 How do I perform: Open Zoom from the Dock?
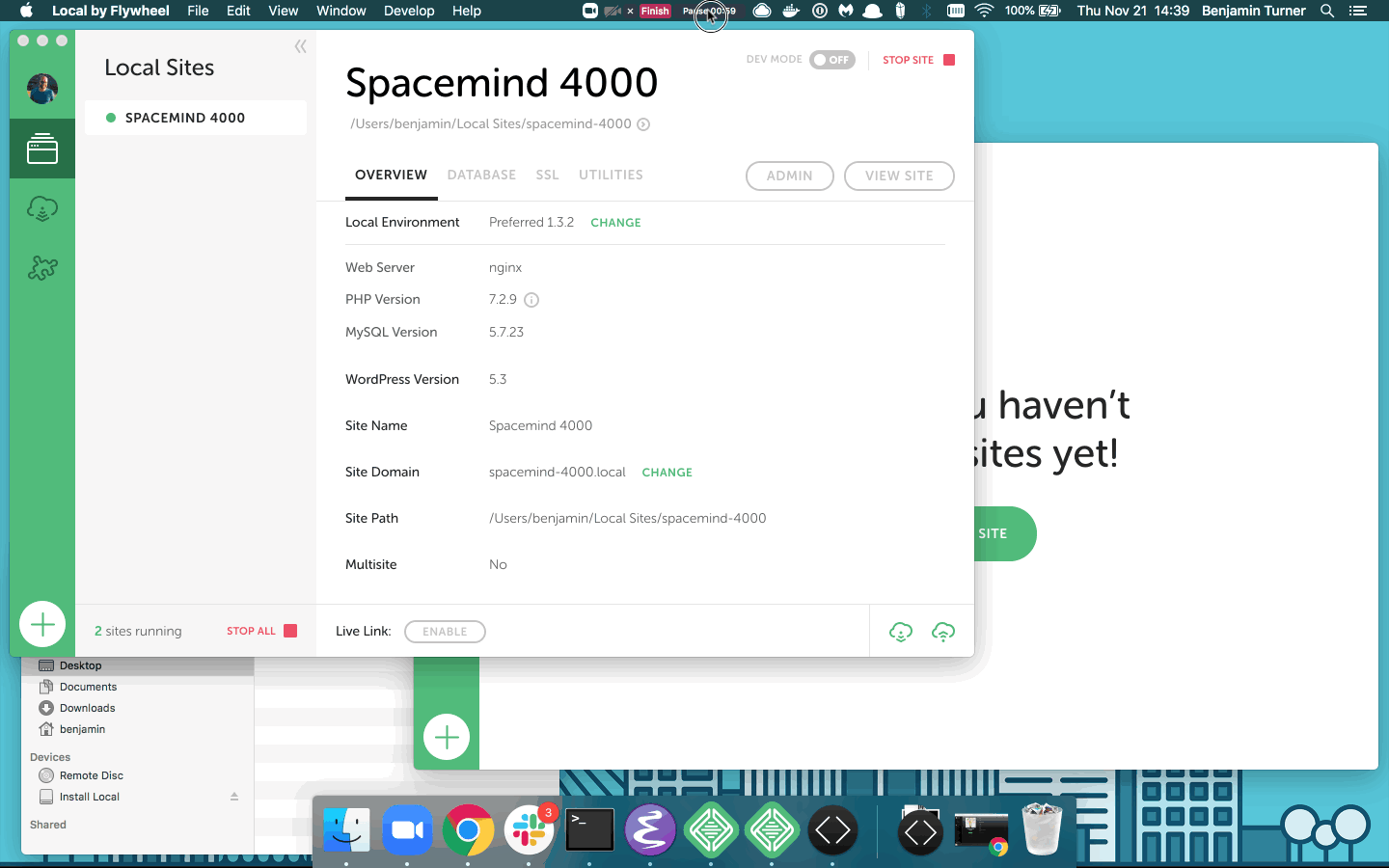tap(407, 829)
